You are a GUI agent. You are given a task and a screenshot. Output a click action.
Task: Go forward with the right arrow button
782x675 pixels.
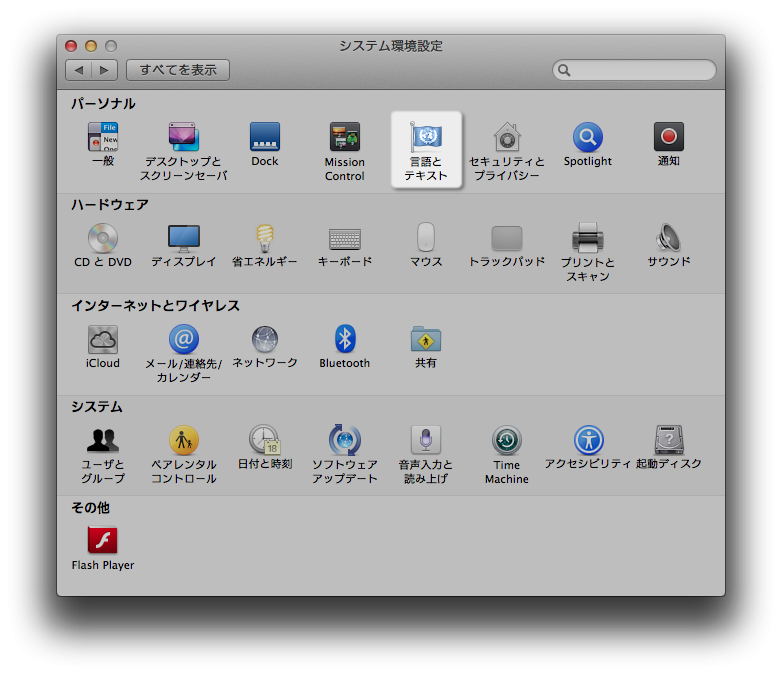(x=105, y=70)
